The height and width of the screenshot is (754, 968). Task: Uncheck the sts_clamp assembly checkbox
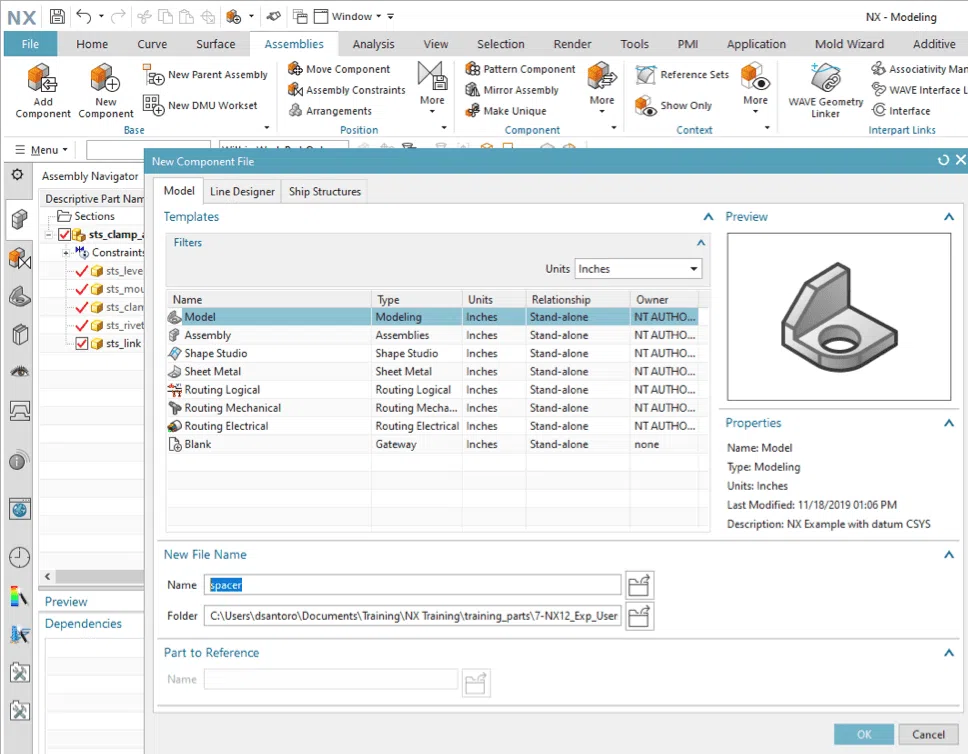pos(65,235)
